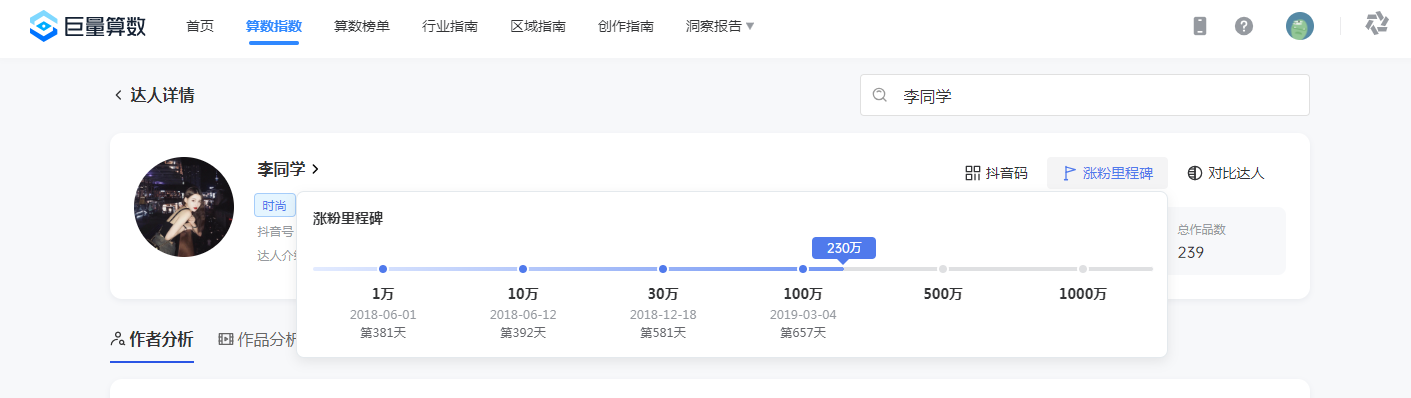Screen dimensions: 1411x398
Task: Show the 抖音码 QR code
Action: coord(996,173)
